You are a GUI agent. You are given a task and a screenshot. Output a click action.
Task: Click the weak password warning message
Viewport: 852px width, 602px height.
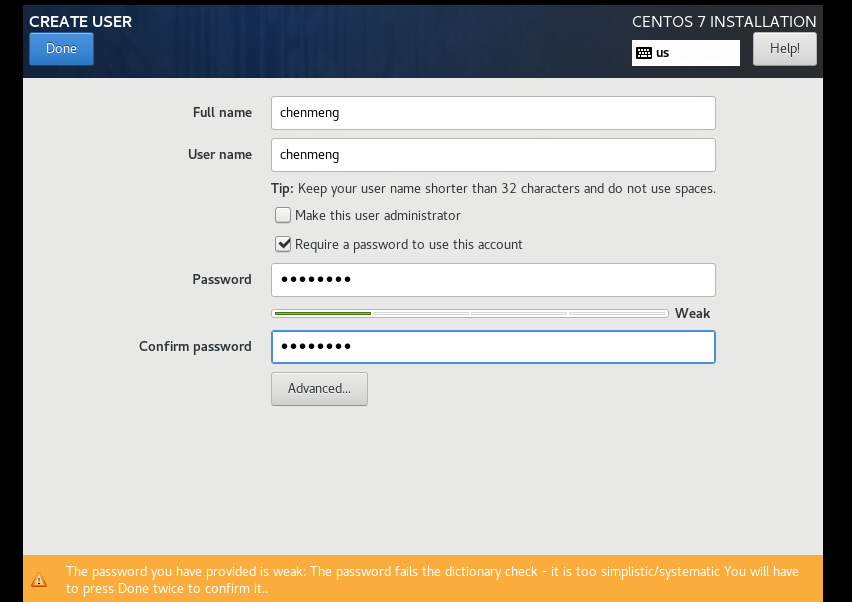coord(432,580)
